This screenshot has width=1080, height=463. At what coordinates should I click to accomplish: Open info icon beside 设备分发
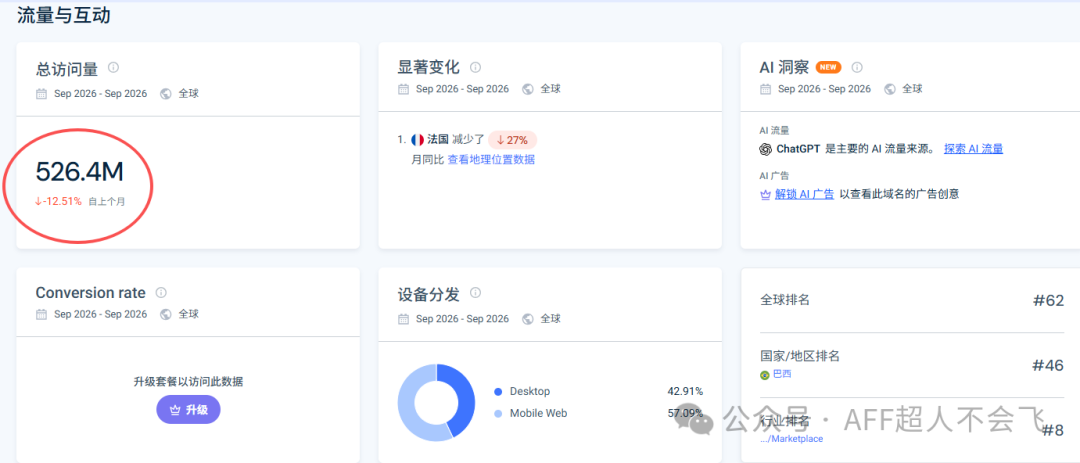click(x=475, y=293)
